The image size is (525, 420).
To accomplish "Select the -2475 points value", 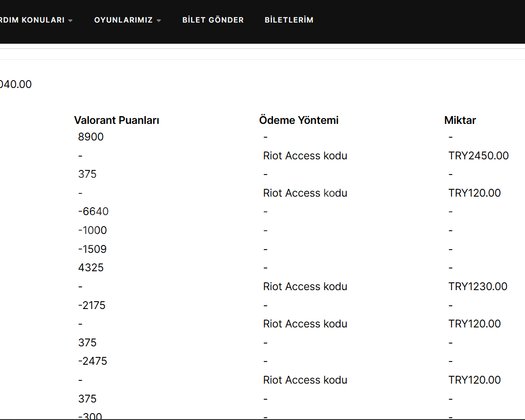I will [92, 361].
